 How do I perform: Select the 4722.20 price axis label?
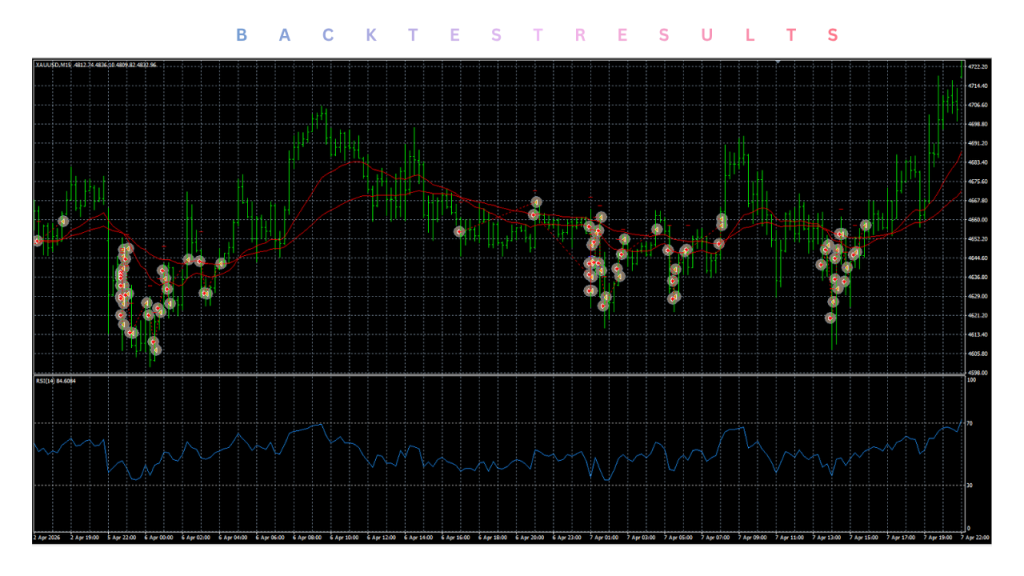[978, 67]
